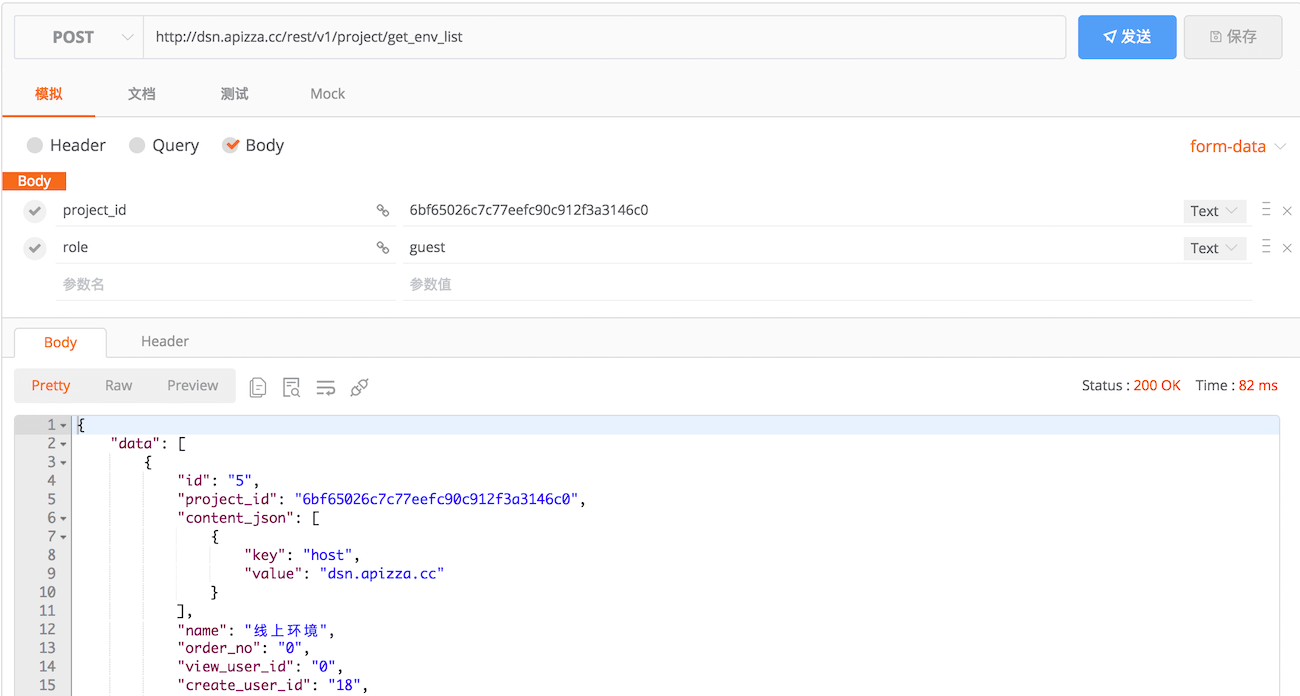Switch to the Mock tab
This screenshot has height=696, width=1300.
327,94
